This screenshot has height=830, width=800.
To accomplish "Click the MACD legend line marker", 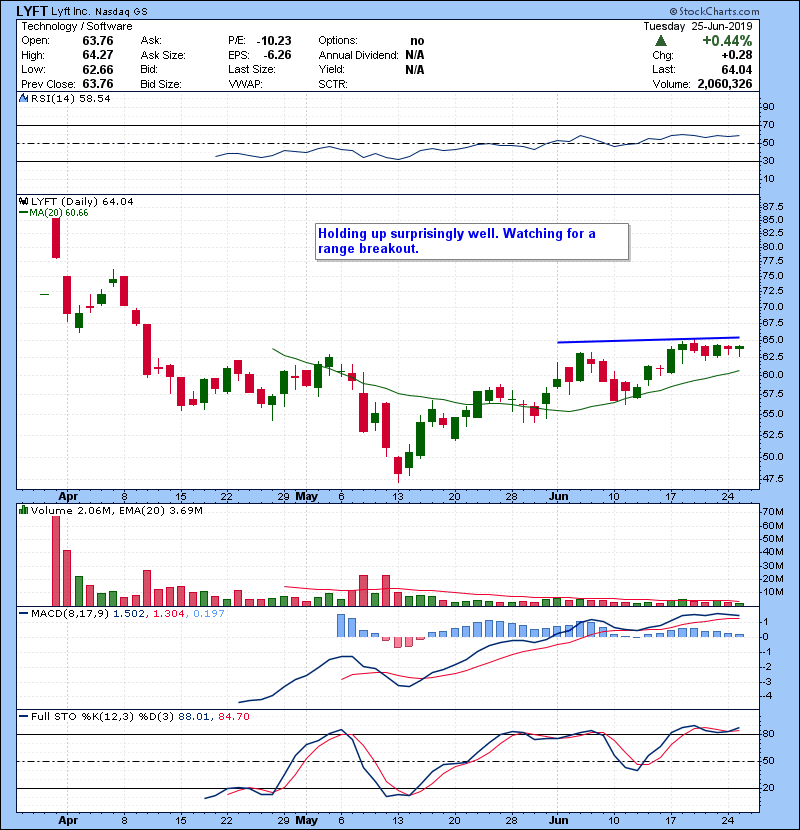I will (23, 614).
